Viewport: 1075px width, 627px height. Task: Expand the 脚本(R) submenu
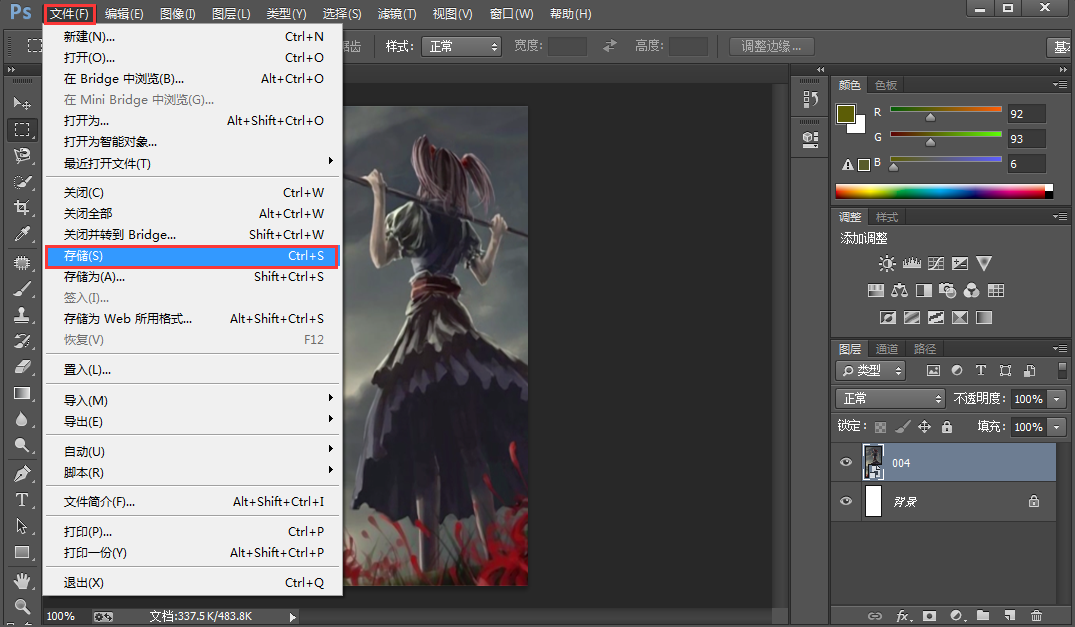[193, 473]
